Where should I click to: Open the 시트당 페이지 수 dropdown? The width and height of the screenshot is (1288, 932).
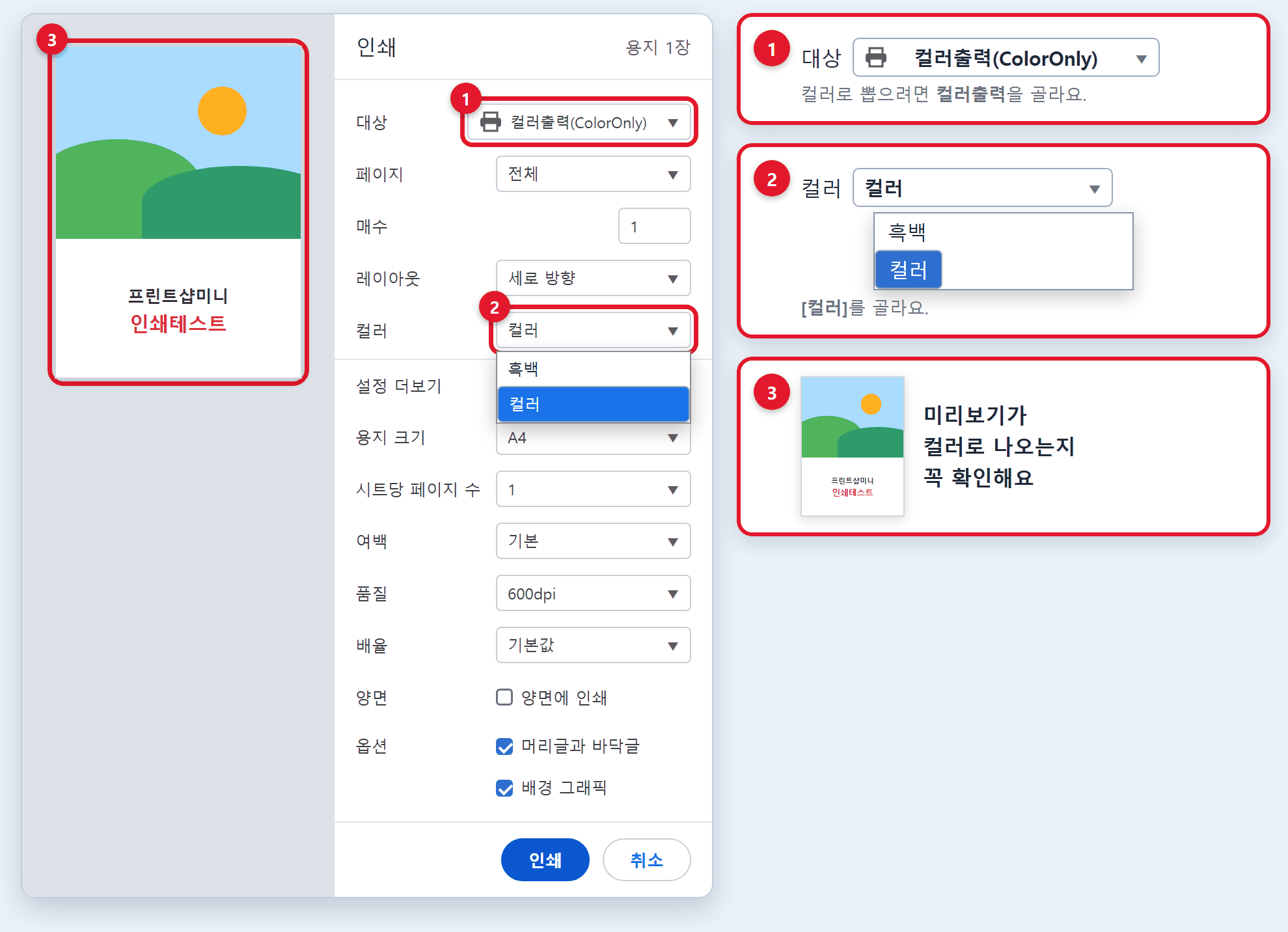593,489
